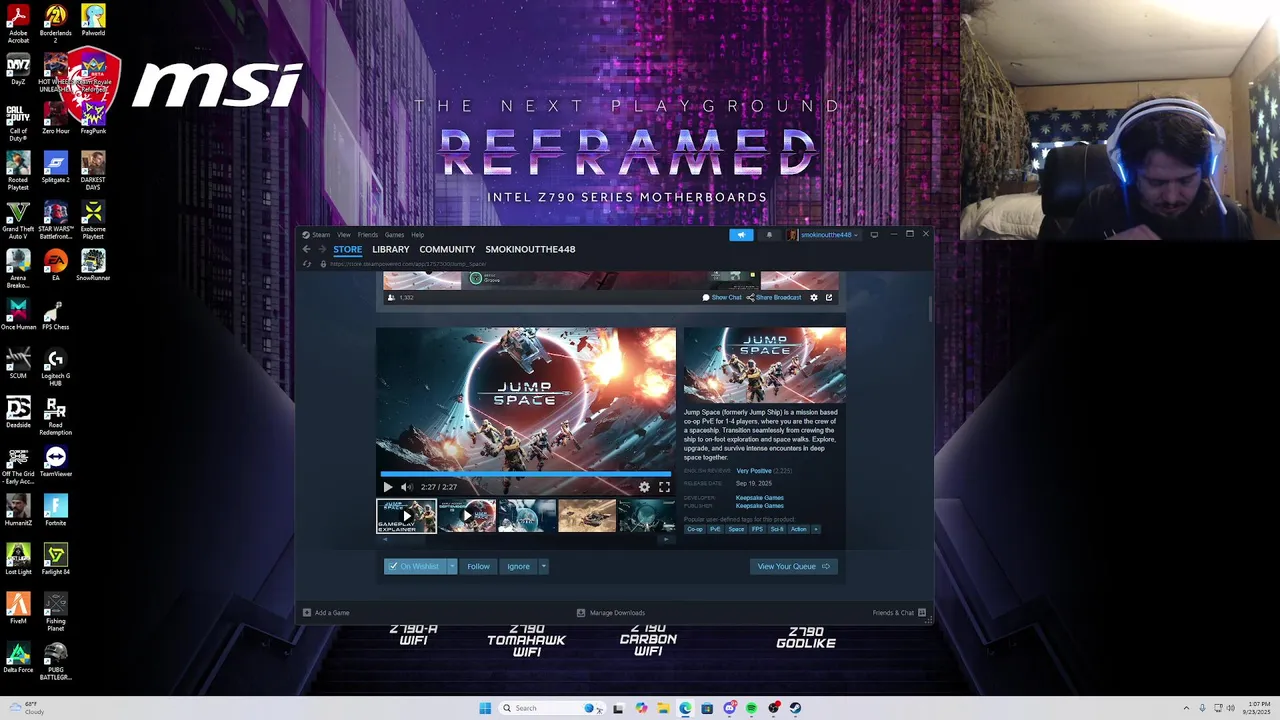Click the Action tag
Screen dimensions: 1280x720
point(799,529)
